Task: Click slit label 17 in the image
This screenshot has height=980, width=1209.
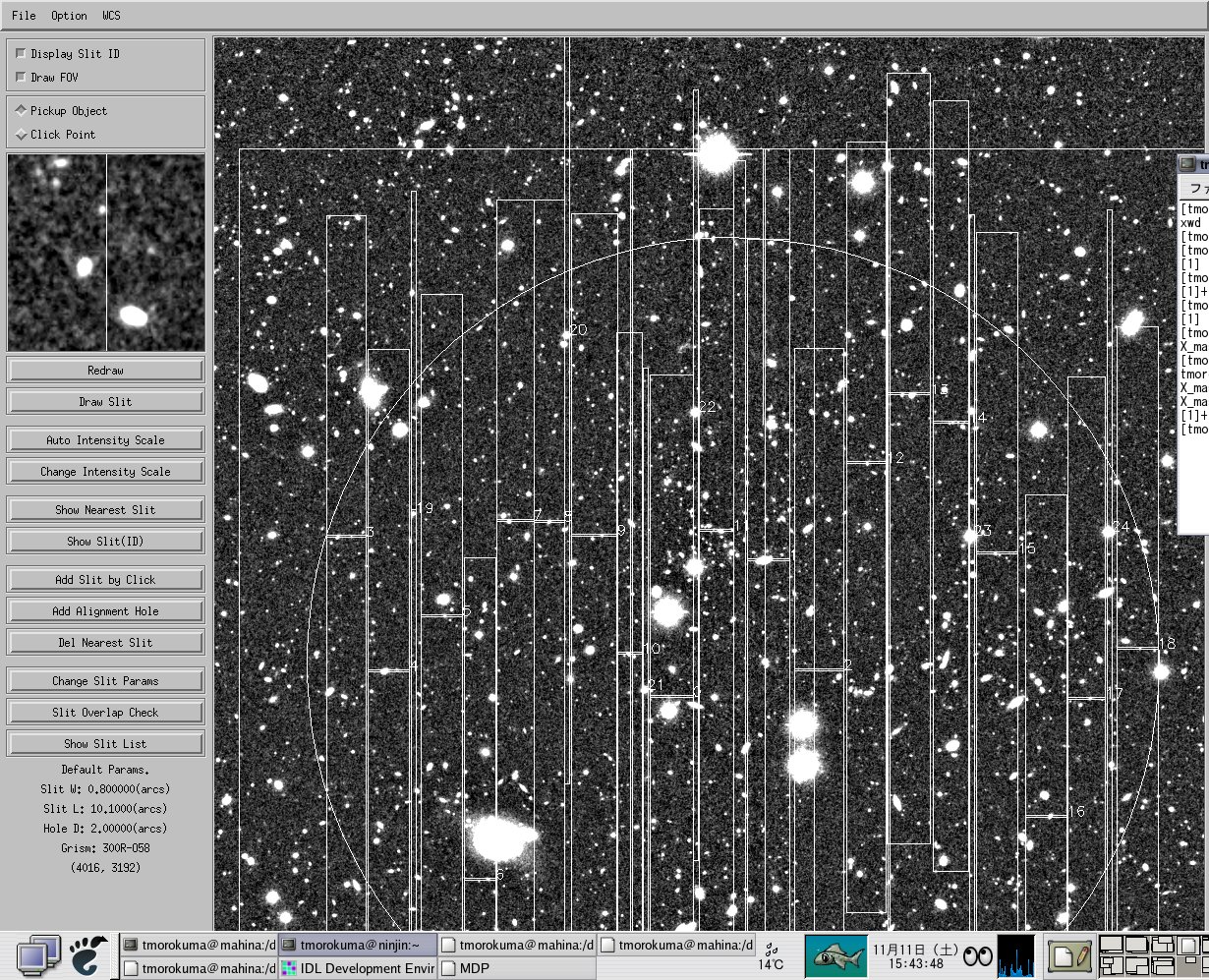Action: coord(1115,694)
